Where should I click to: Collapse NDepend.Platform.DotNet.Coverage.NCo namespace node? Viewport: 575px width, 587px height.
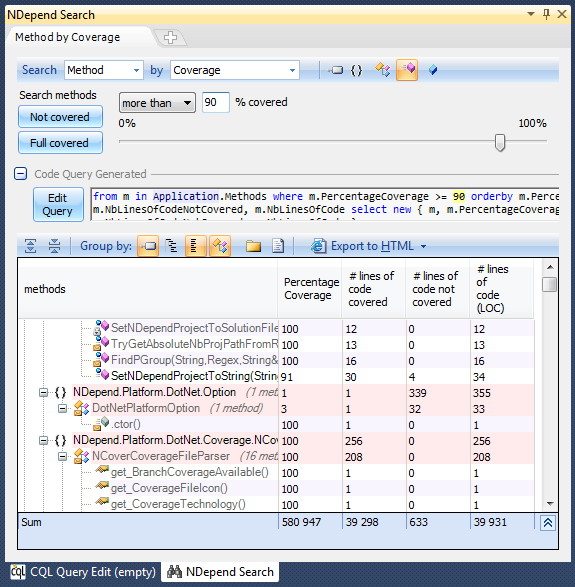43,441
